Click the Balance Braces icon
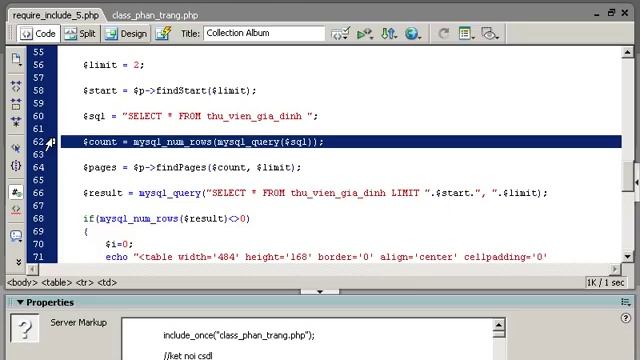 [16, 166]
